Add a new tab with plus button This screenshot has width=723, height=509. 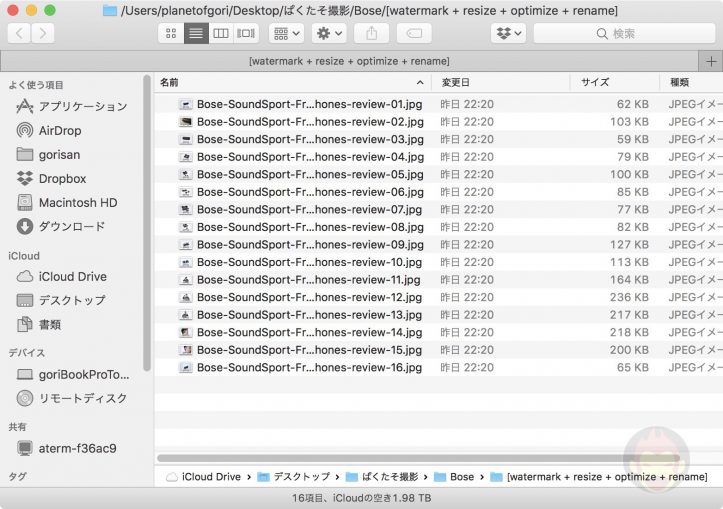(711, 61)
